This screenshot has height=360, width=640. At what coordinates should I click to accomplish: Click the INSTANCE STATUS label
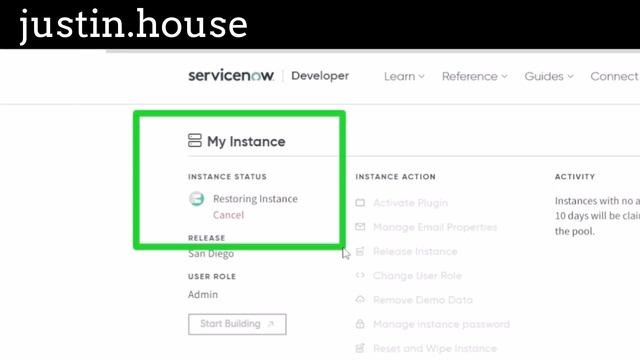pos(227,177)
